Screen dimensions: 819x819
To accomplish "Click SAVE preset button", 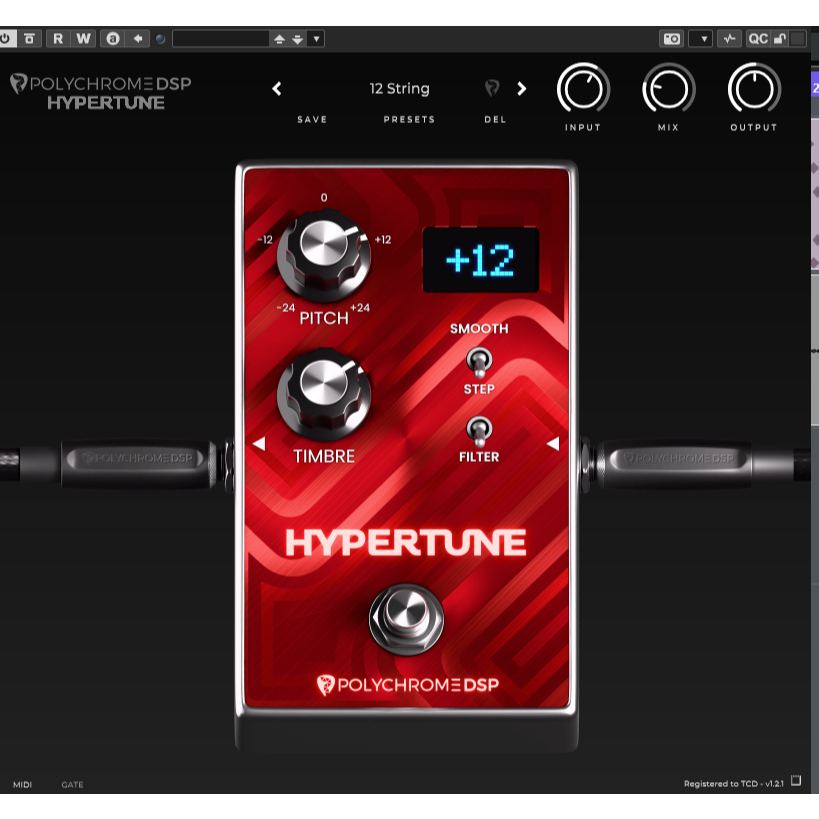I will 312,120.
